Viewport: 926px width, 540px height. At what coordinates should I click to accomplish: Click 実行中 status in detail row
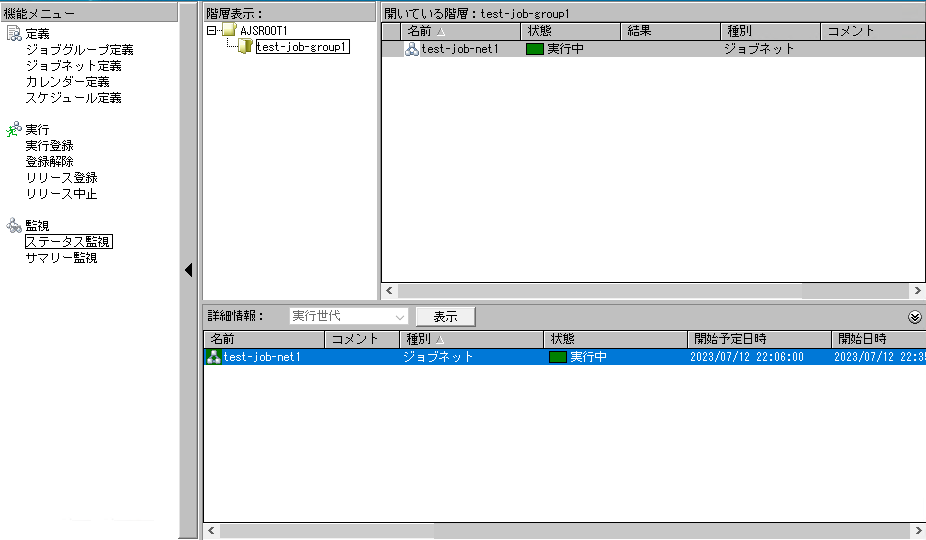(588, 357)
